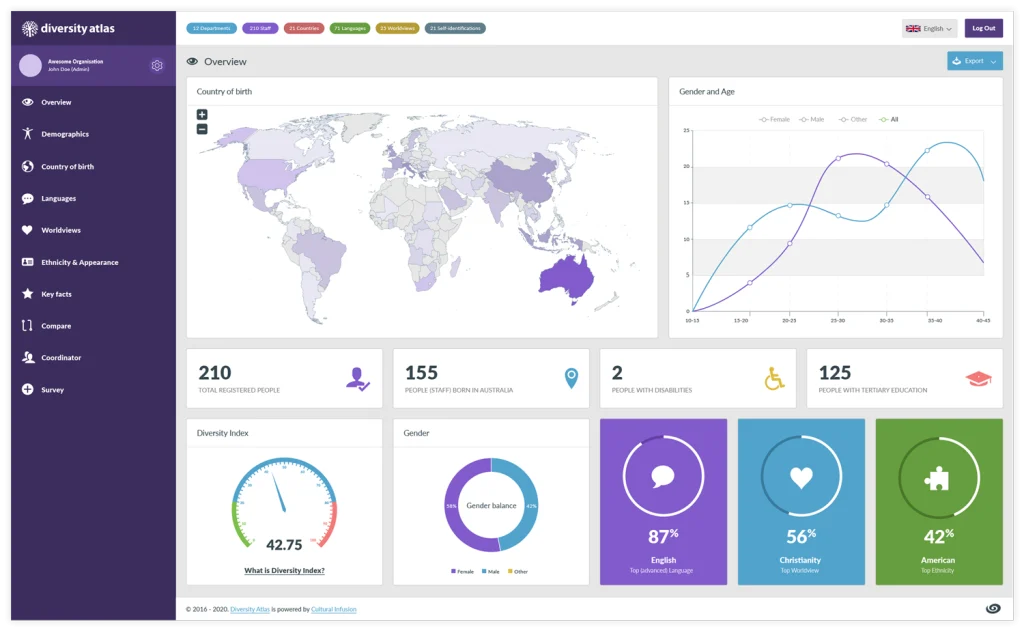Click the eye icon beside Overview heading
The width and height of the screenshot is (1024, 631).
click(x=192, y=61)
